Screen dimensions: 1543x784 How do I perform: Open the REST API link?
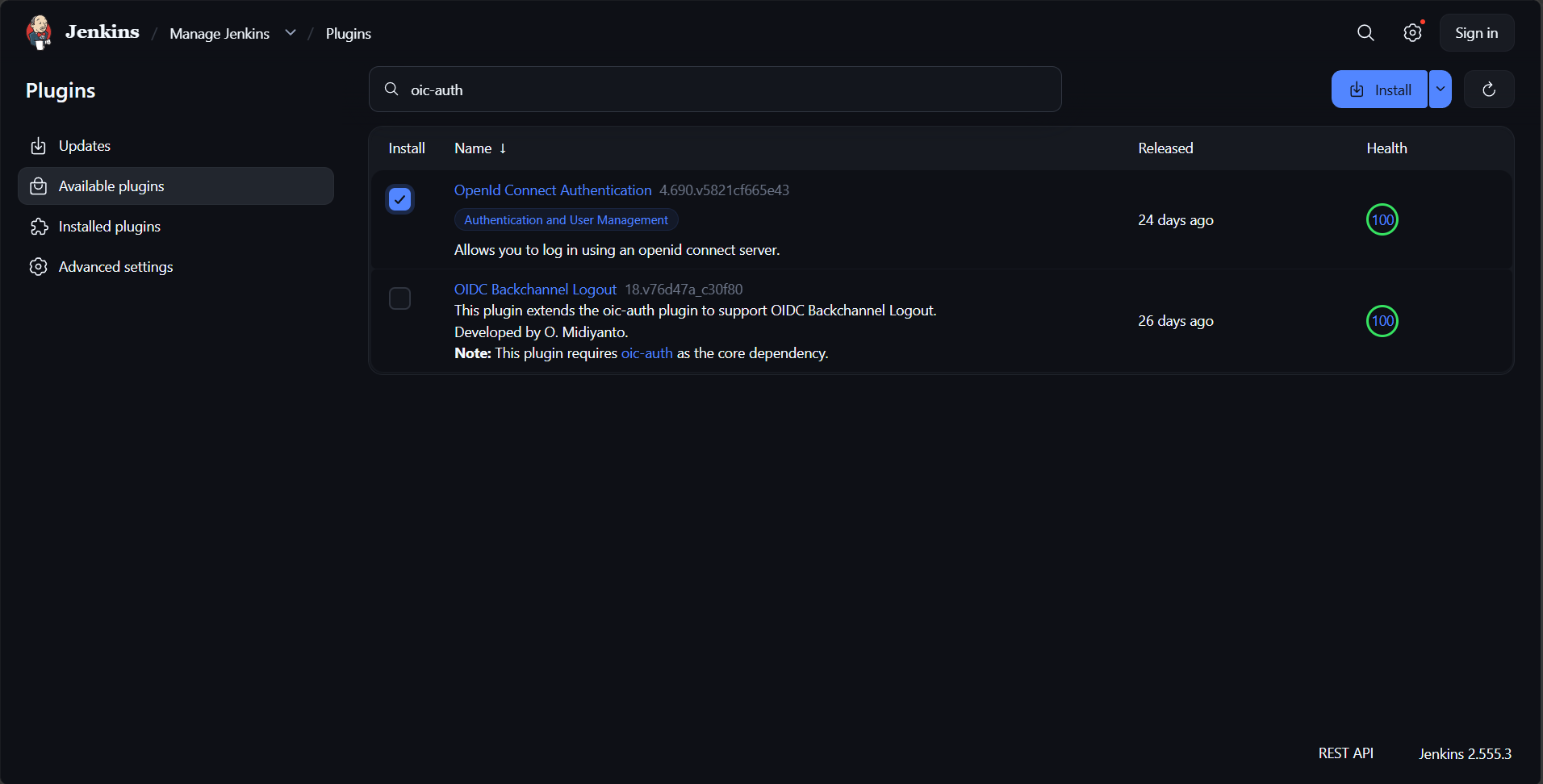tap(1346, 753)
